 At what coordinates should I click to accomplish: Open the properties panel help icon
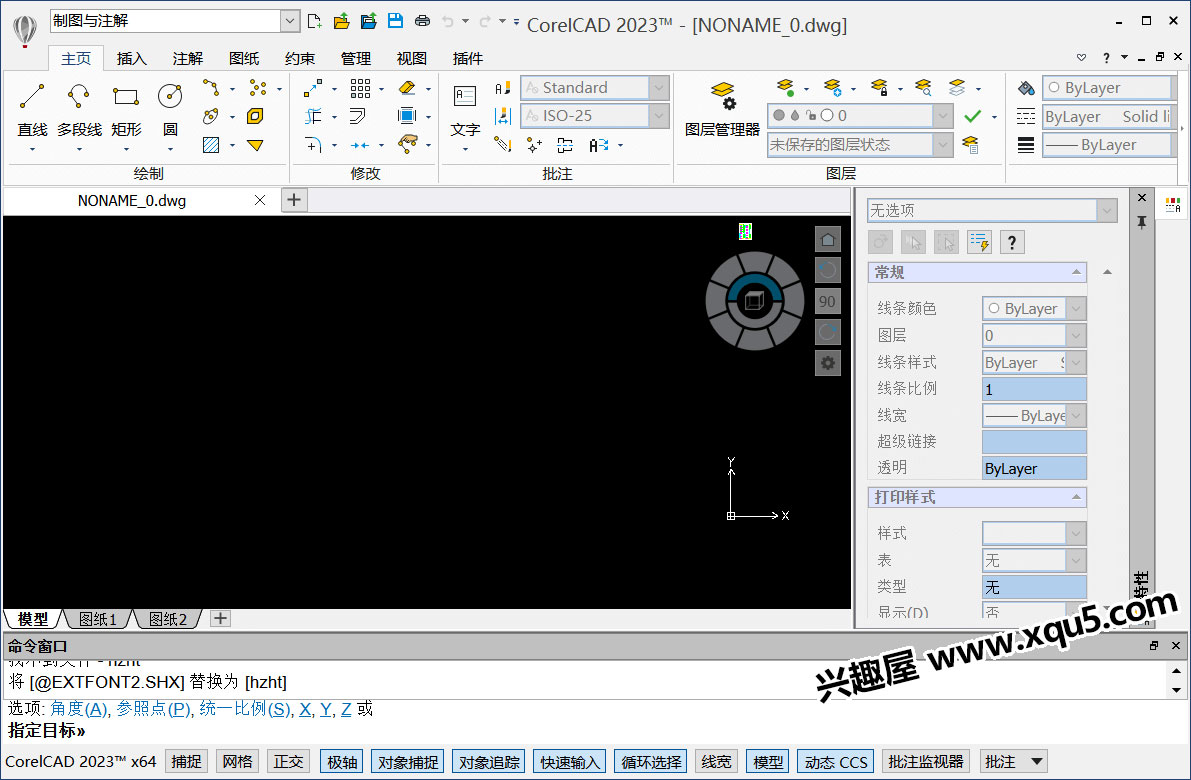pyautogui.click(x=1012, y=242)
